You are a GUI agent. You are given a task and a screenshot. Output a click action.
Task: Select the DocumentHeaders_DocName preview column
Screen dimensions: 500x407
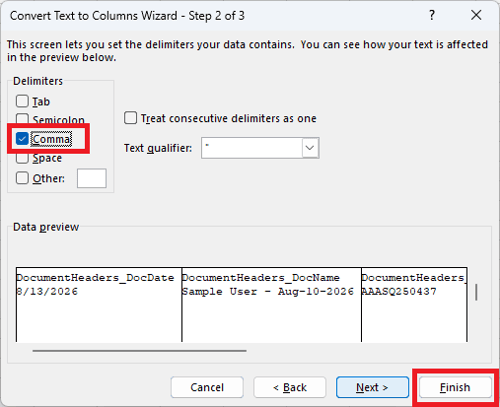click(271, 304)
